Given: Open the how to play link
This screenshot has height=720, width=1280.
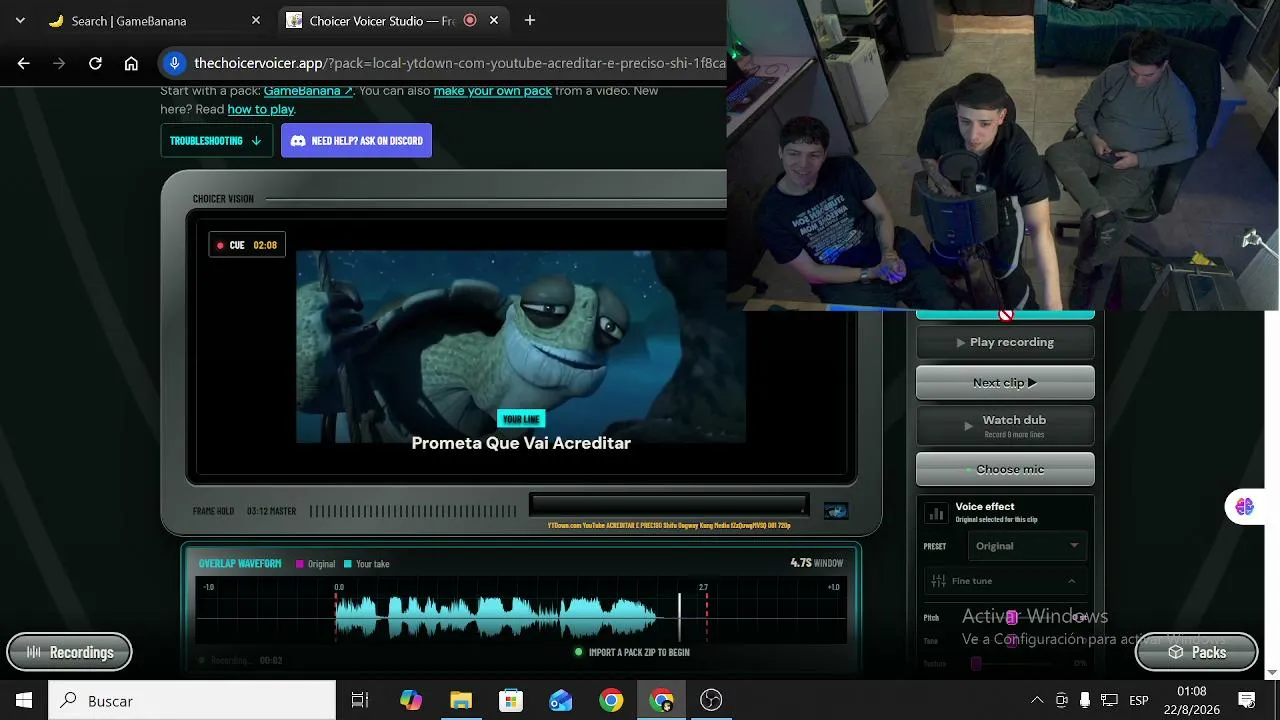Looking at the screenshot, I should pos(260,109).
